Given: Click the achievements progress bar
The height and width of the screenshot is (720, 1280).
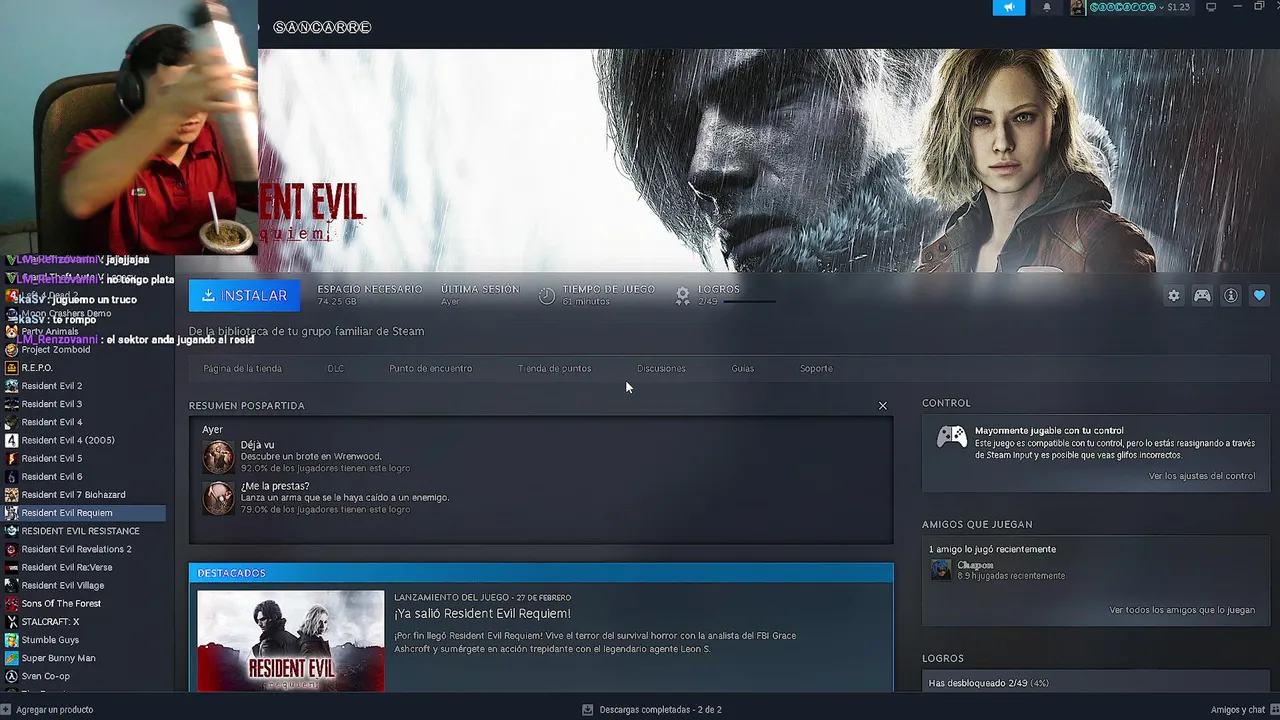Looking at the screenshot, I should tap(749, 301).
